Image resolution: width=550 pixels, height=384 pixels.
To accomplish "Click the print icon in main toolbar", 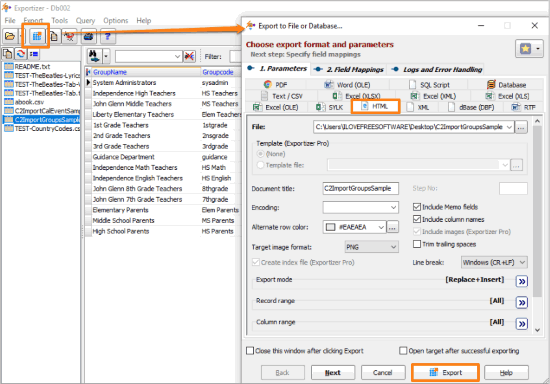I will pyautogui.click(x=88, y=36).
